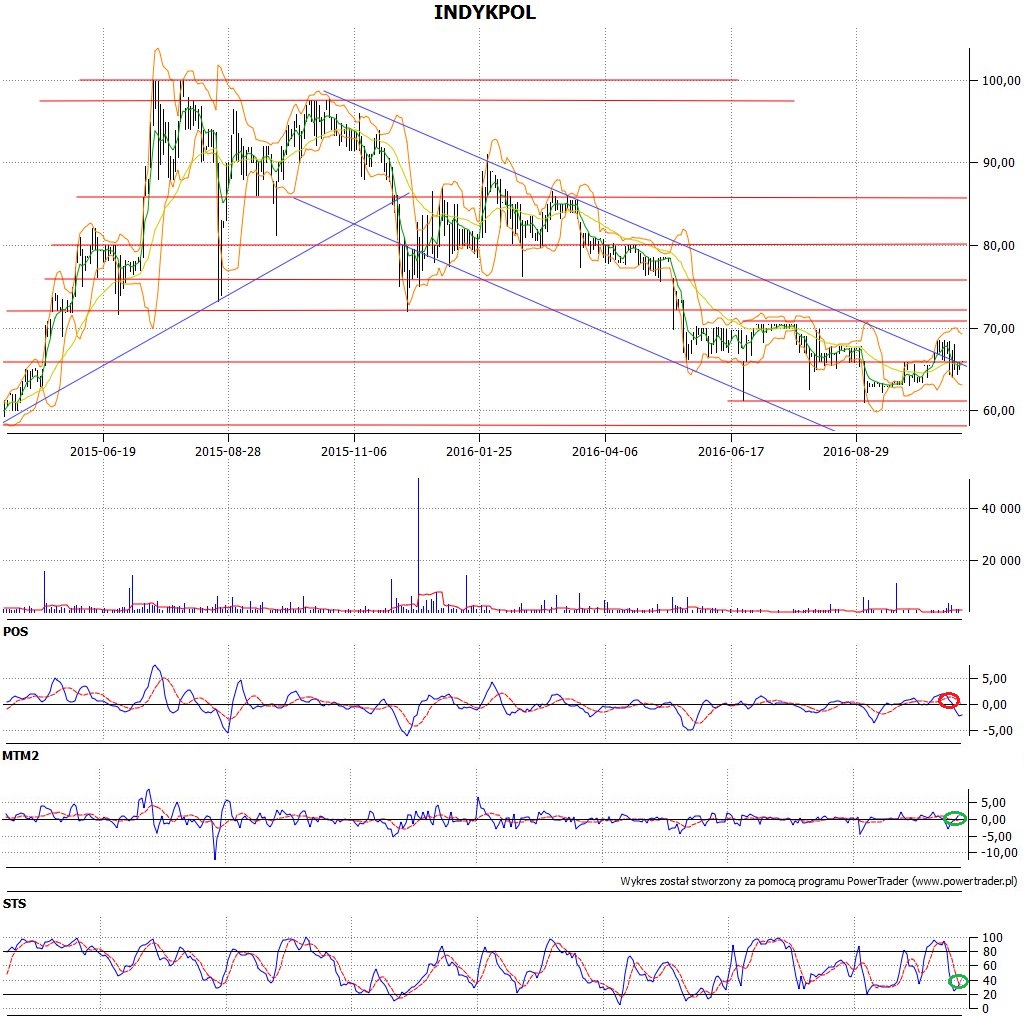Click the 90,00 price axis label

[x=999, y=163]
